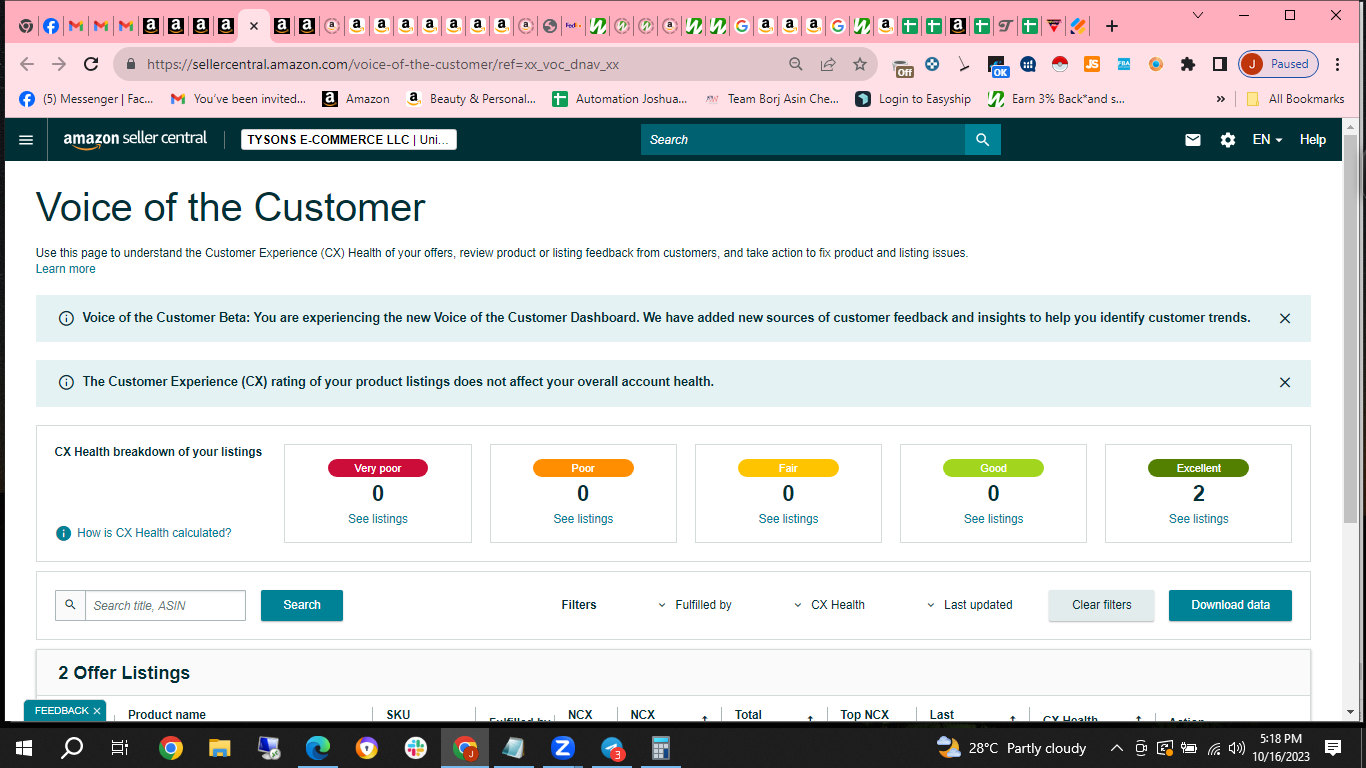Click the share page icon in address bar
1366x768 pixels.
click(x=828, y=64)
